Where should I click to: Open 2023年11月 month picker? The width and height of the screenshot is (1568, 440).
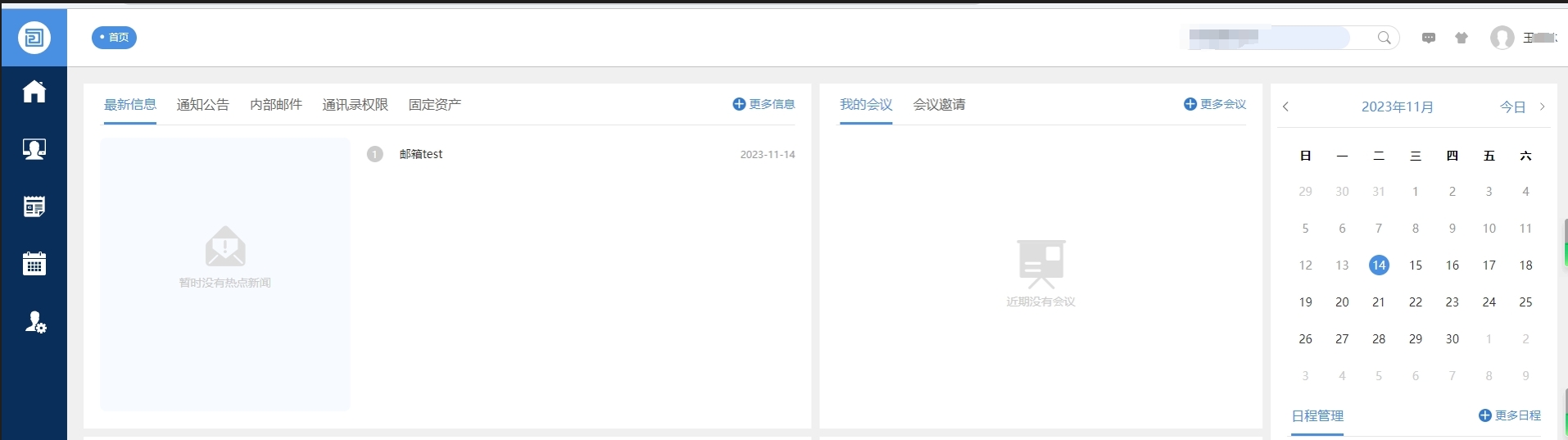(x=1398, y=107)
